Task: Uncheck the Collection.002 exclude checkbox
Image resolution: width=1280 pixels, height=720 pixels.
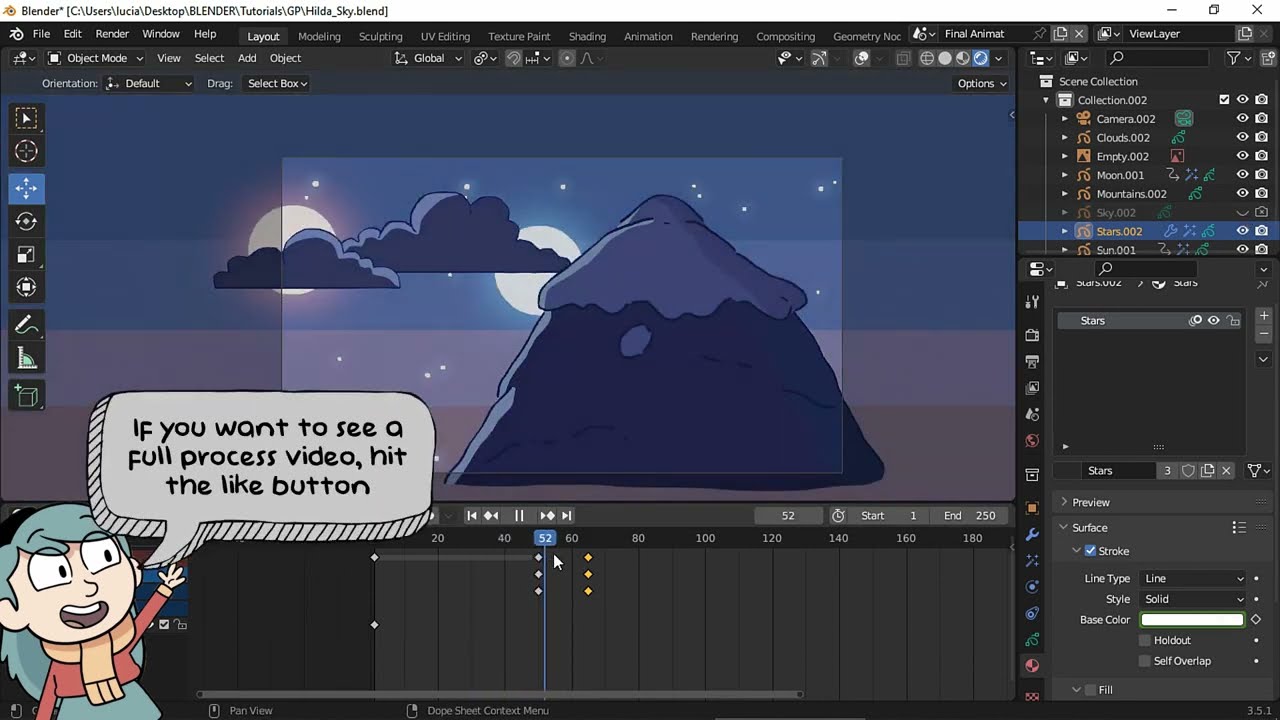Action: click(x=1224, y=100)
